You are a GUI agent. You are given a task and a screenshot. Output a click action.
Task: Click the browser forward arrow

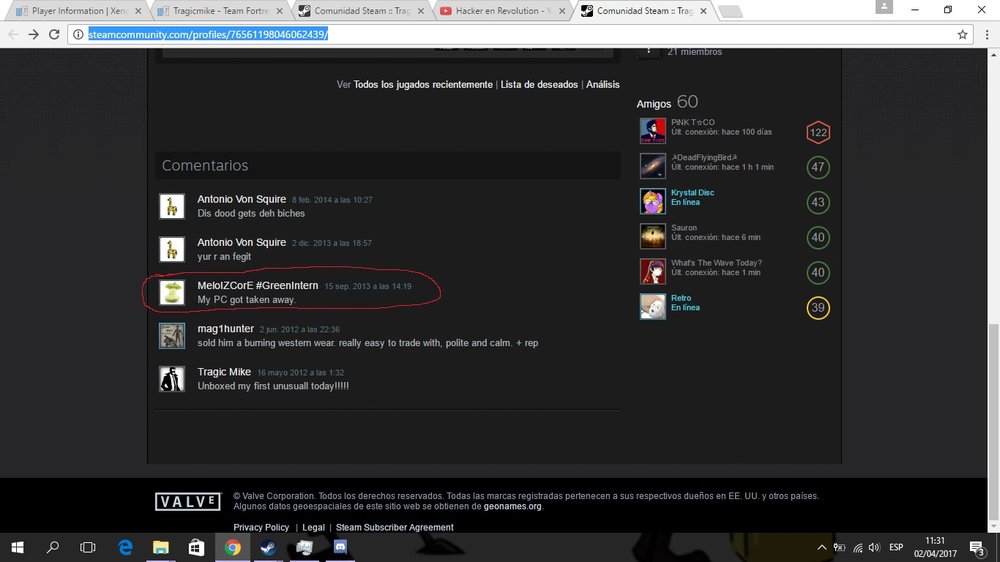34,34
